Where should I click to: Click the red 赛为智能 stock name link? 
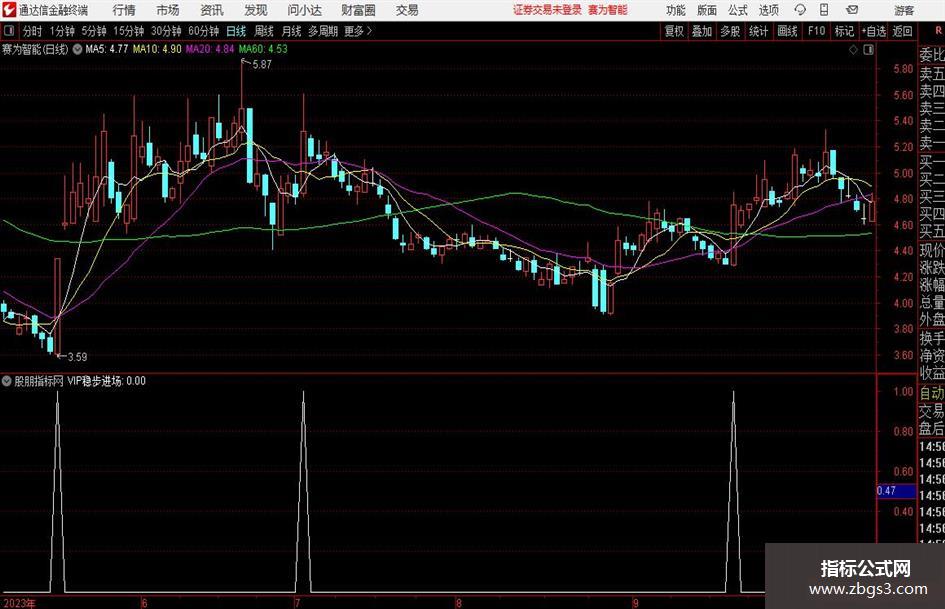coord(608,10)
